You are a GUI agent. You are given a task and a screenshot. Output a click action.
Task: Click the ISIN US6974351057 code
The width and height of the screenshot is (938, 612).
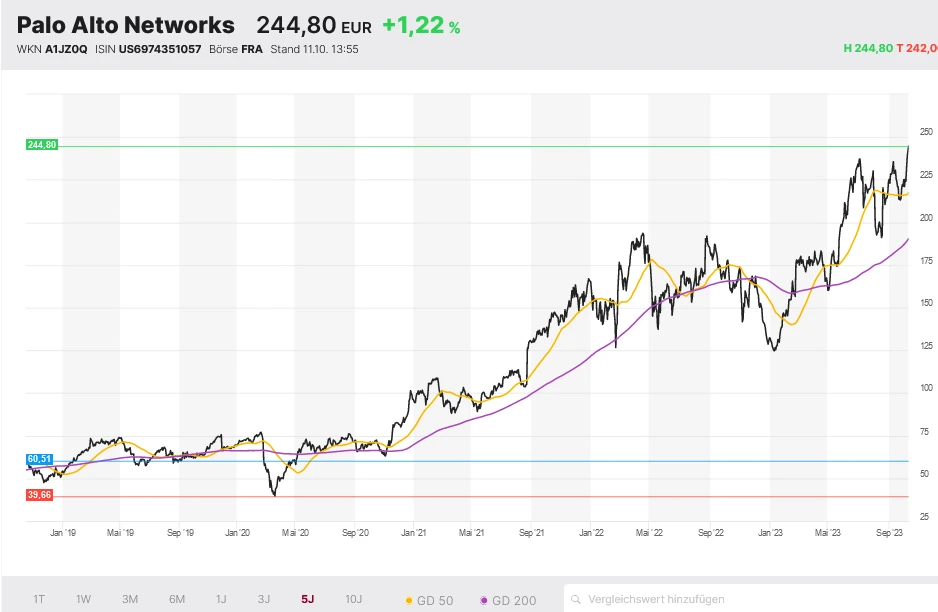click(x=160, y=49)
